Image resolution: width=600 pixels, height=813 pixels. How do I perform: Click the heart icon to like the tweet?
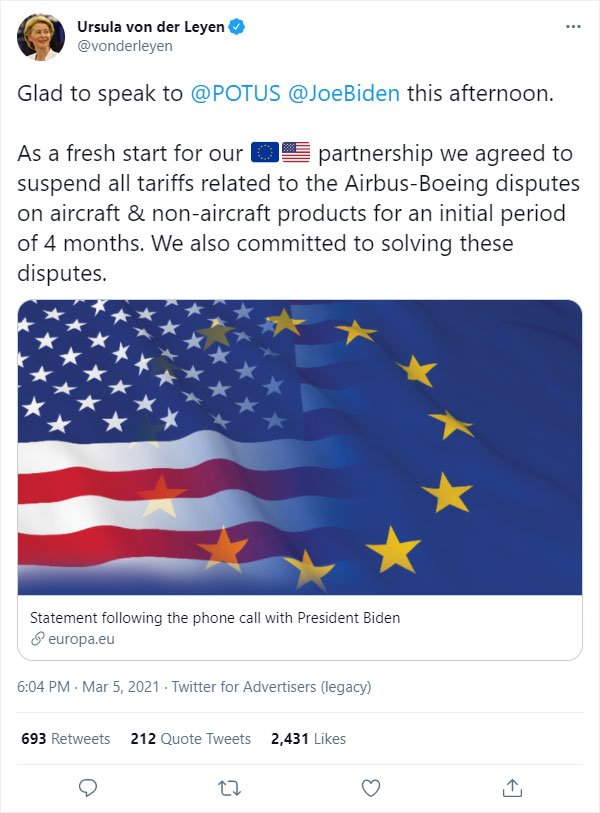click(370, 787)
